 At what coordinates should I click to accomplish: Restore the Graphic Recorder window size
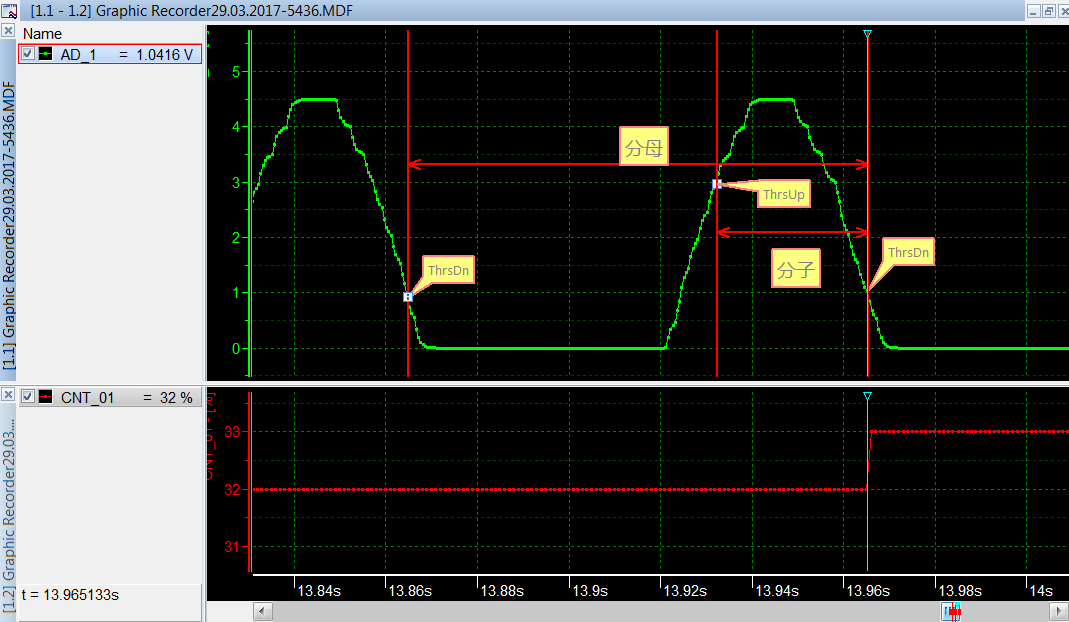[x=1049, y=11]
